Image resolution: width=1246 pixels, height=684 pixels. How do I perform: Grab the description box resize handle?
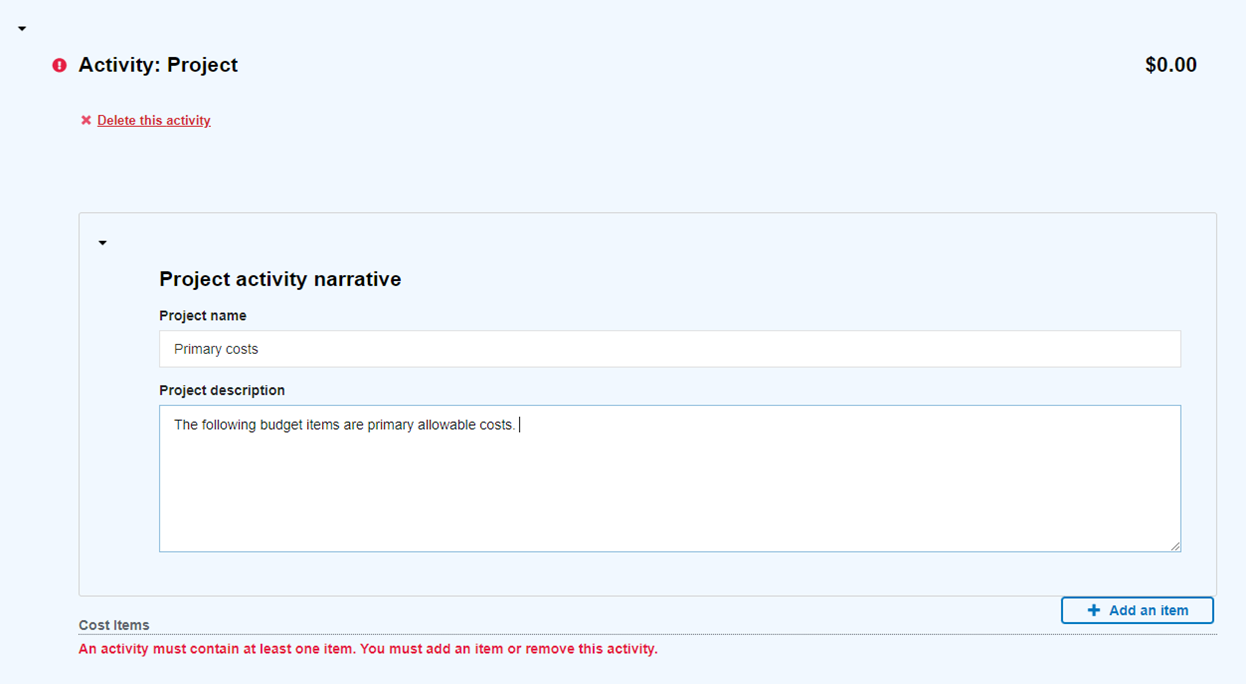point(1175,546)
